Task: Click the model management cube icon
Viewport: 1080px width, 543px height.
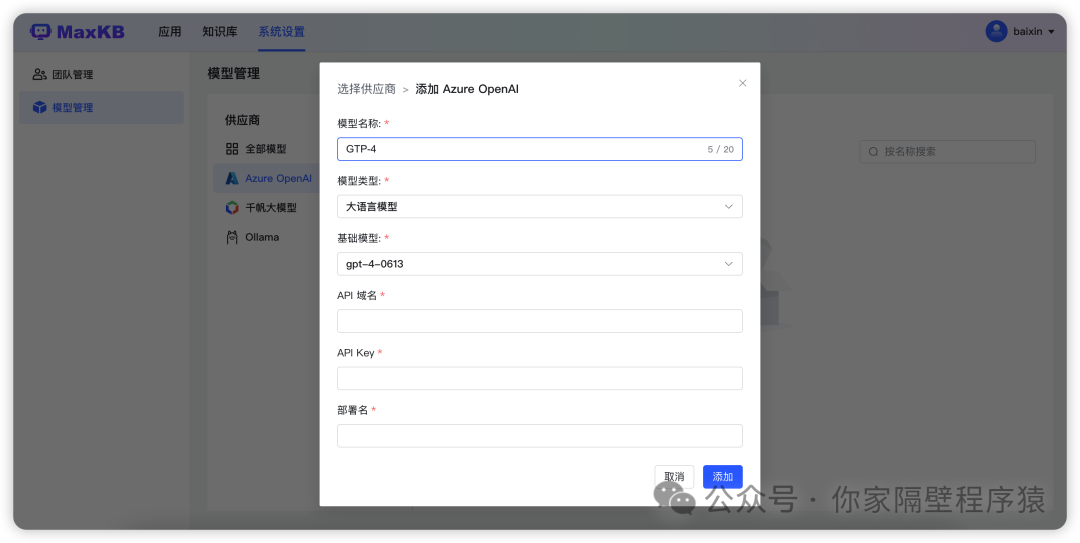Action: click(39, 107)
